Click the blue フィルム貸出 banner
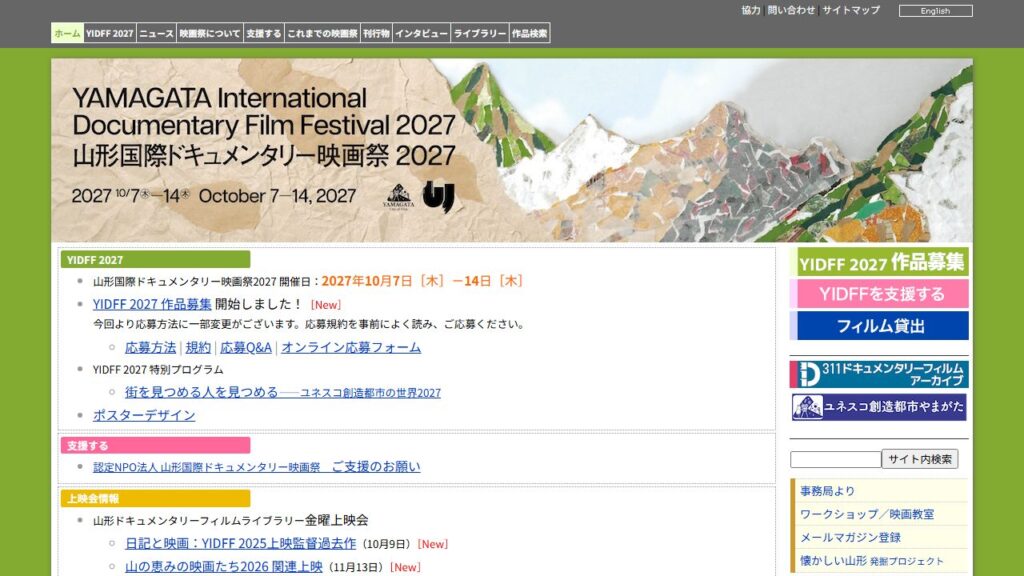This screenshot has height=576, width=1024. click(x=879, y=325)
